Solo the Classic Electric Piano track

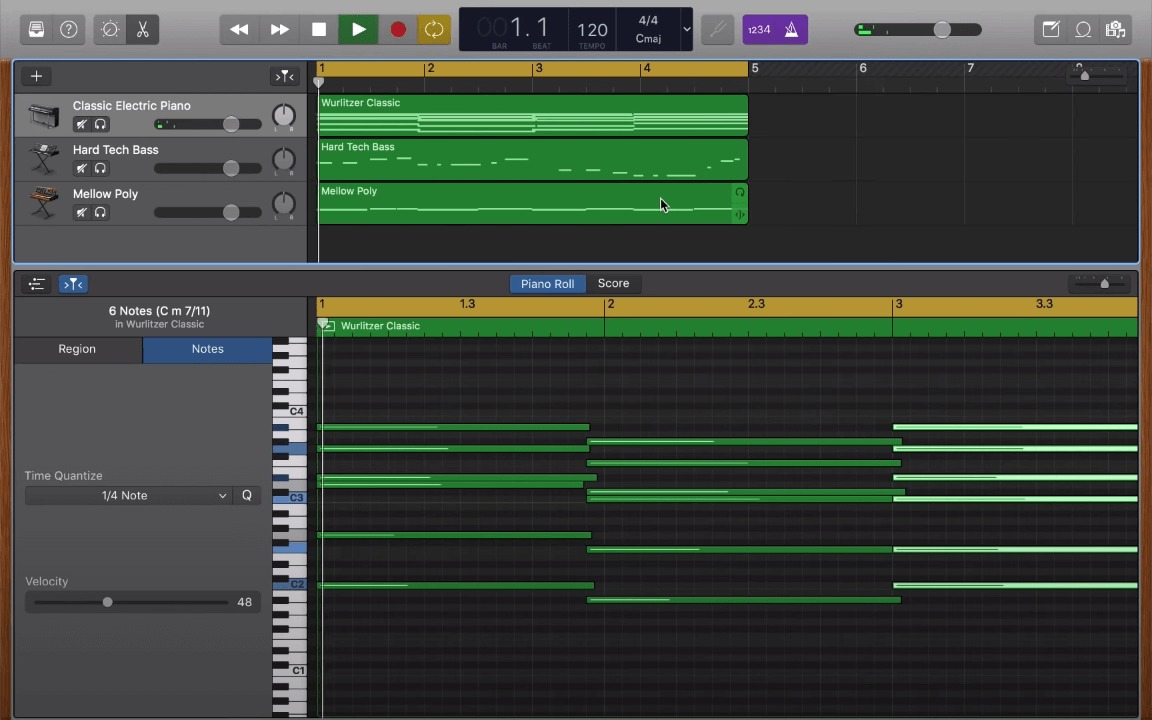[x=100, y=124]
